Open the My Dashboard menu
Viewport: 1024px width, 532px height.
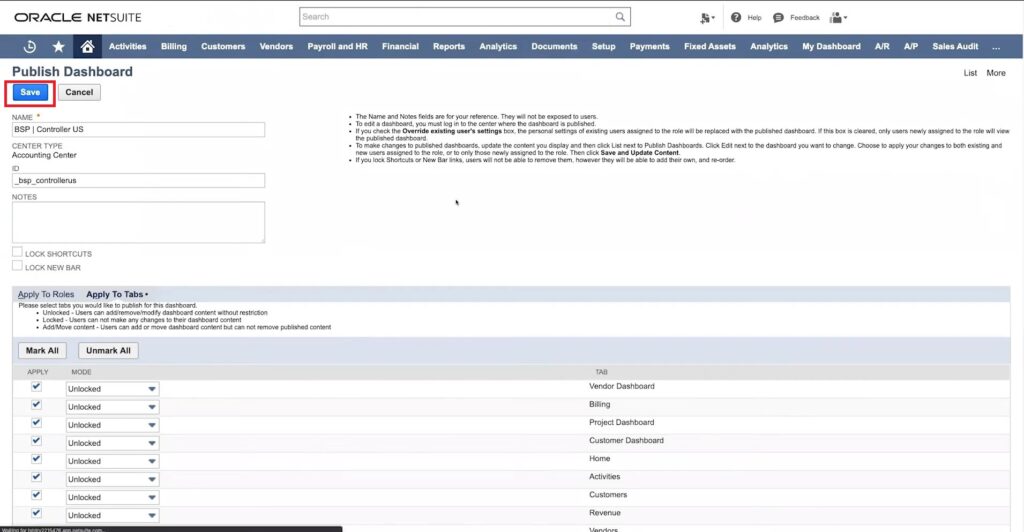(x=831, y=46)
